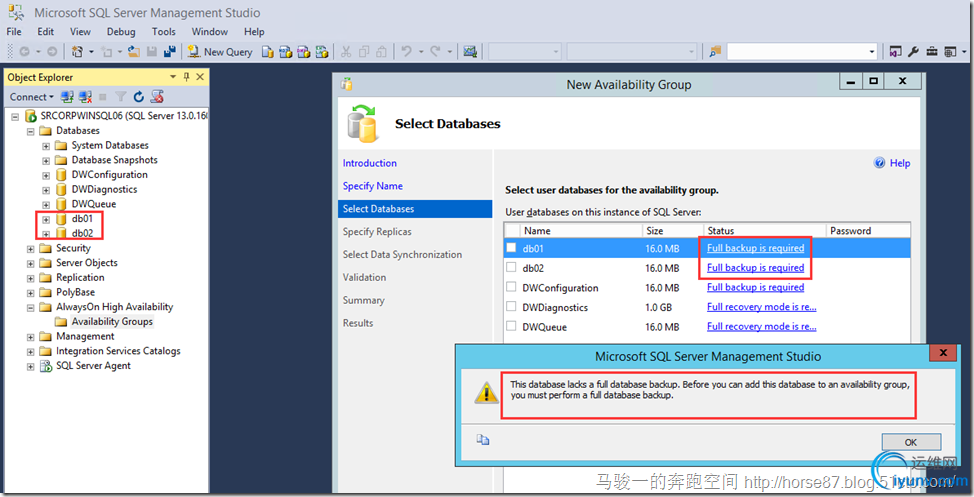Click the Open File folder icon

[134, 52]
